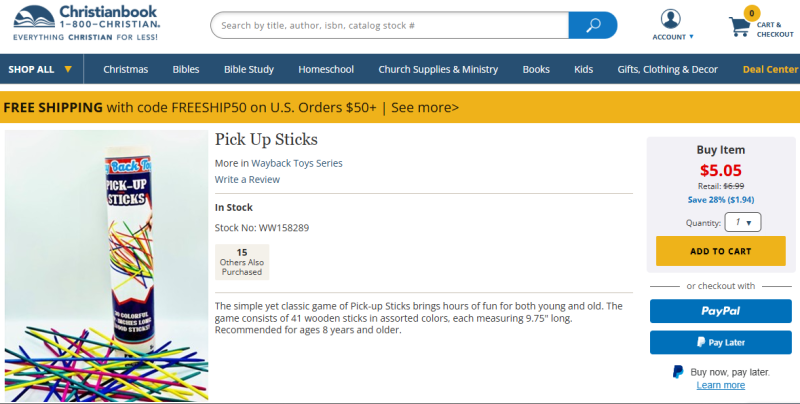800x404 pixels.
Task: Open the Bibles menu
Action: click(x=185, y=69)
